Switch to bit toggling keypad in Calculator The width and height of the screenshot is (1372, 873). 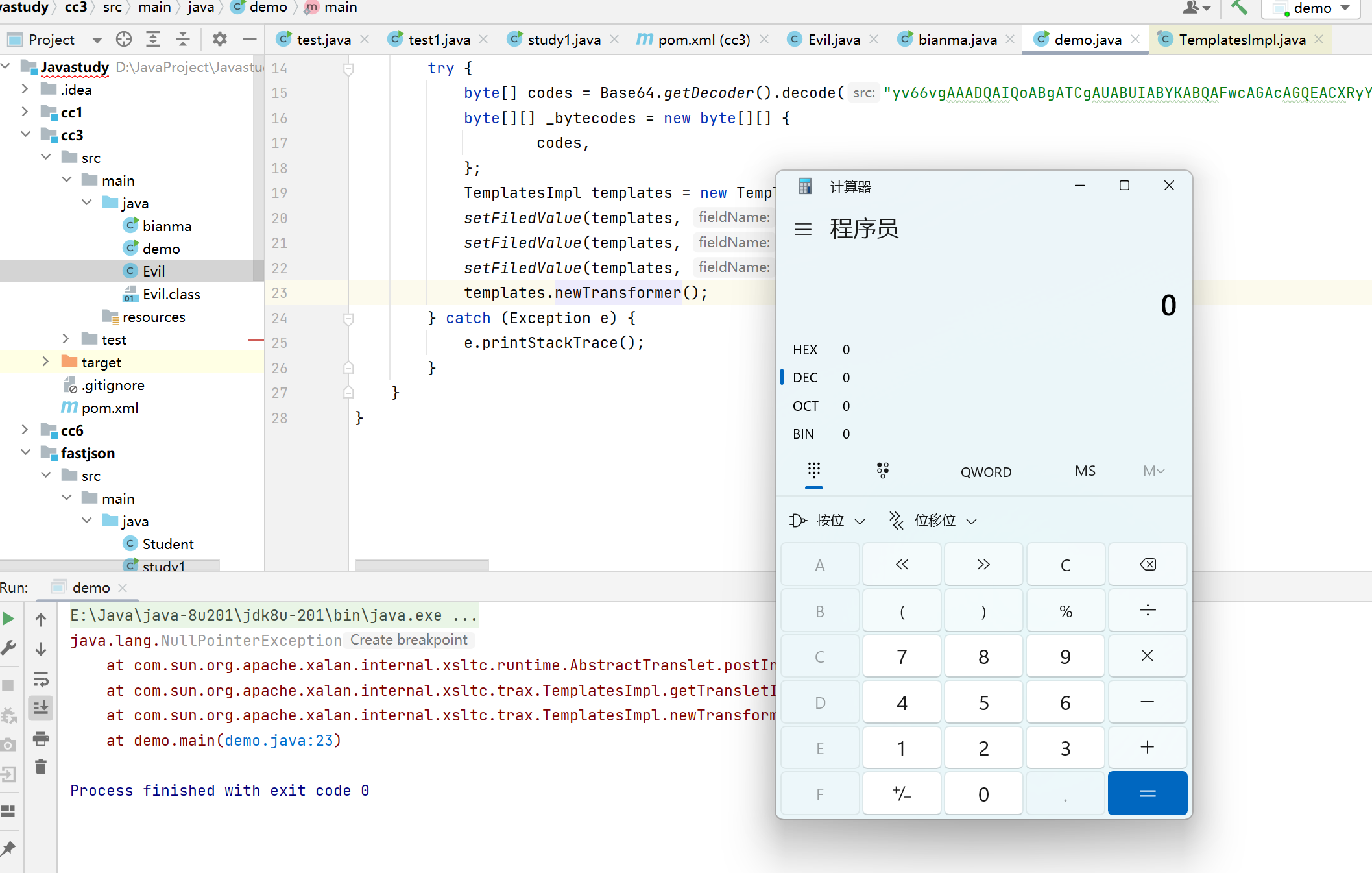tap(883, 471)
